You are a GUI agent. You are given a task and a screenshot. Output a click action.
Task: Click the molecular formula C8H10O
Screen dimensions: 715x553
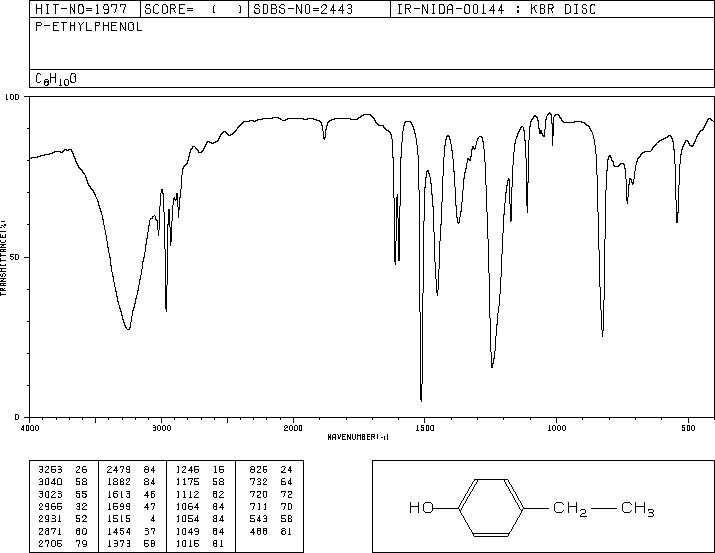[56, 79]
